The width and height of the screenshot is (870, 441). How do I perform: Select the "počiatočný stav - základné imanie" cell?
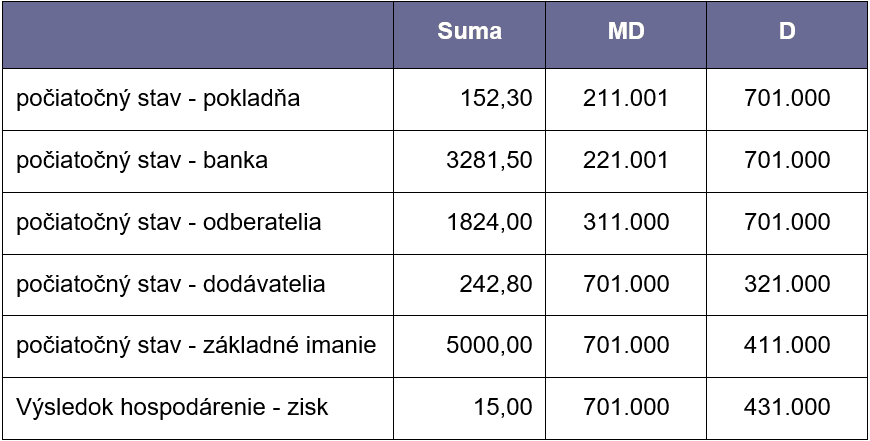pyautogui.click(x=196, y=346)
